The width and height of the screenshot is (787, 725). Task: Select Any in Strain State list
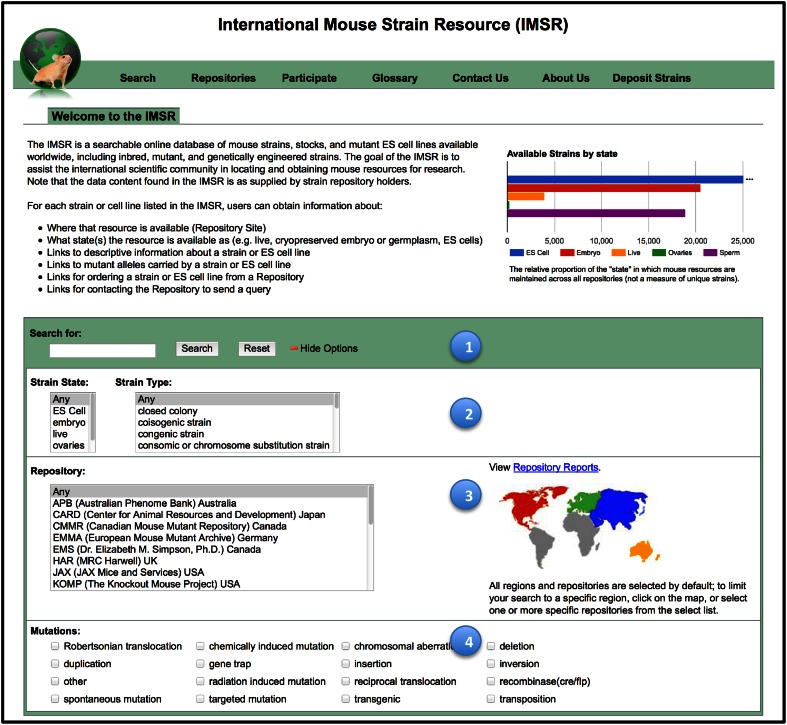[70, 399]
